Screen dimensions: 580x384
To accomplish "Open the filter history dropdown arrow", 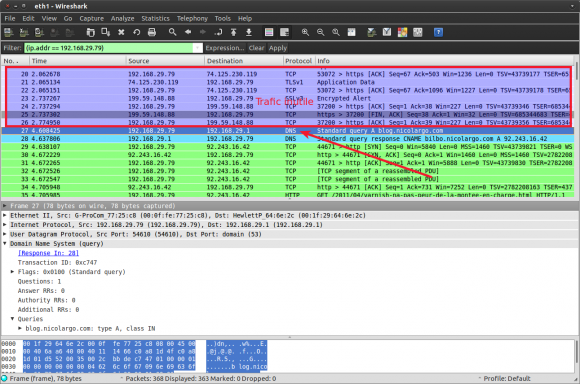I will (198, 48).
